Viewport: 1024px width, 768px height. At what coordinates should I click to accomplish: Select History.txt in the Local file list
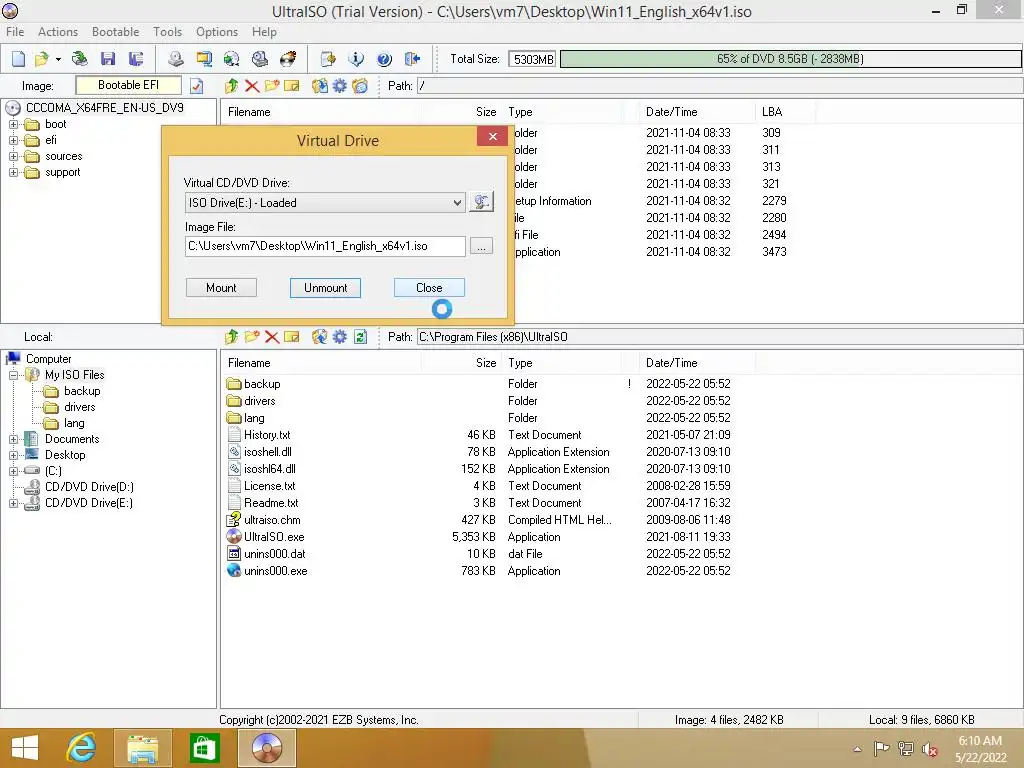(x=266, y=435)
